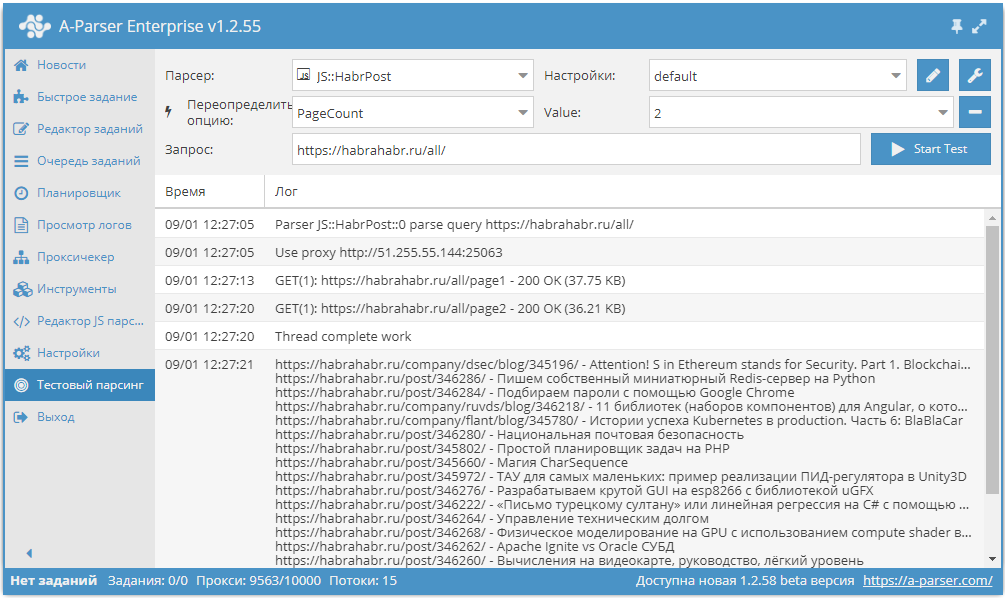Click the document icon for Просмотр логов
The image size is (1005, 598).
point(21,225)
